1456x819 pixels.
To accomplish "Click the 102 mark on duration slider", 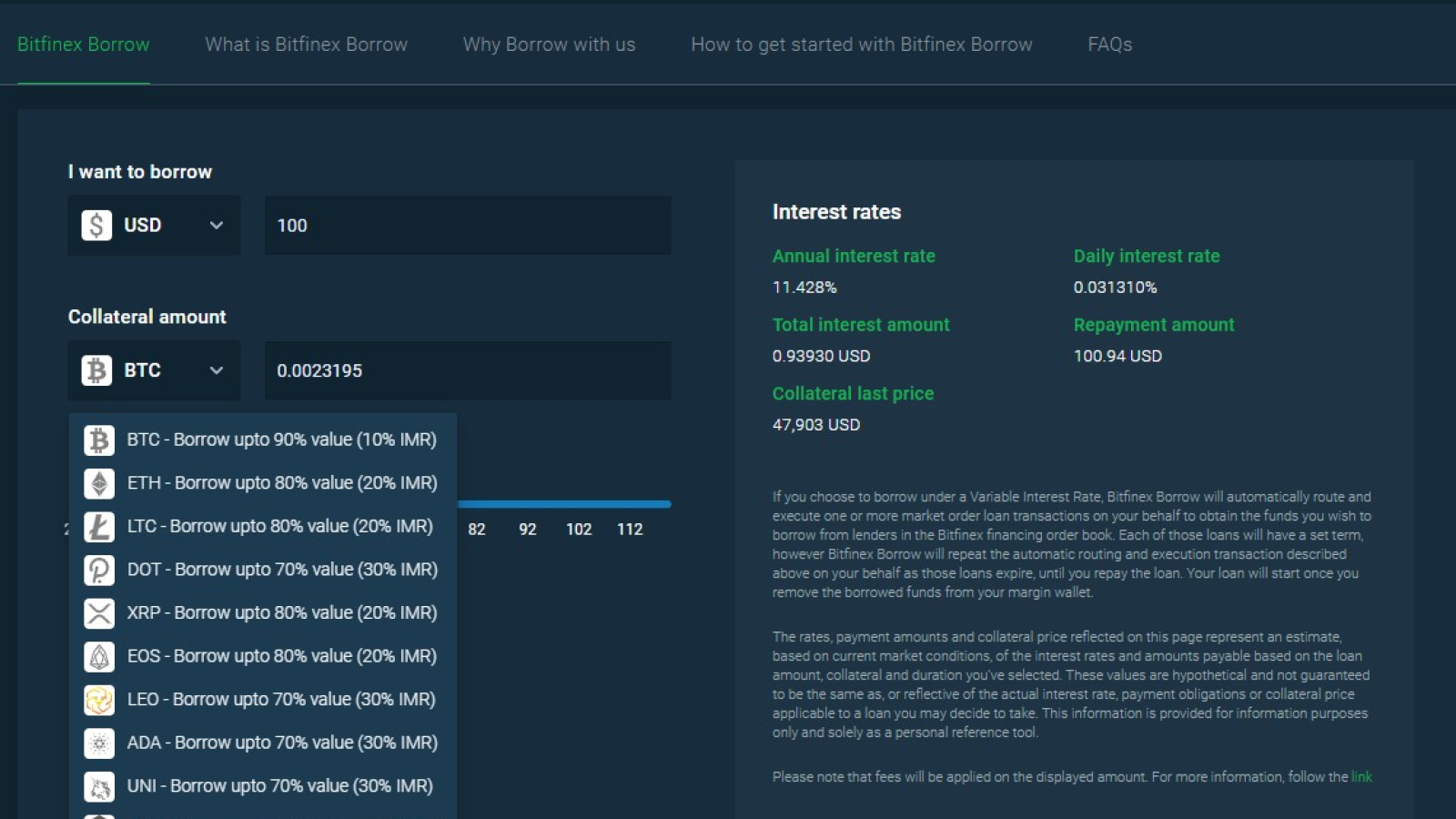I will click(579, 530).
